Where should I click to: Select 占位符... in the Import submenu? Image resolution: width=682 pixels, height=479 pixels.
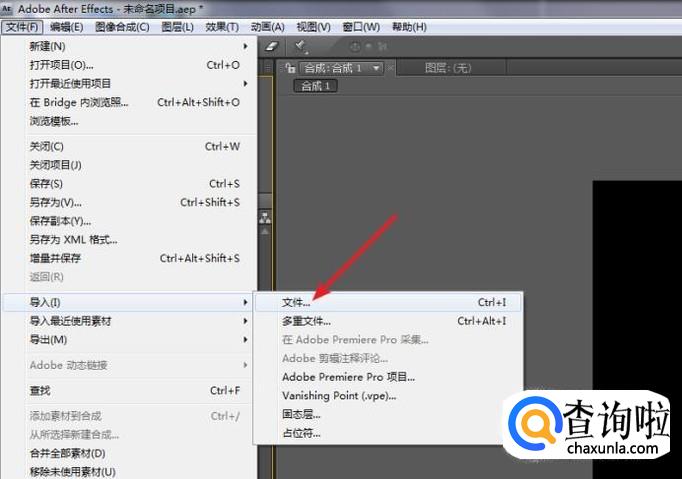pos(388,433)
